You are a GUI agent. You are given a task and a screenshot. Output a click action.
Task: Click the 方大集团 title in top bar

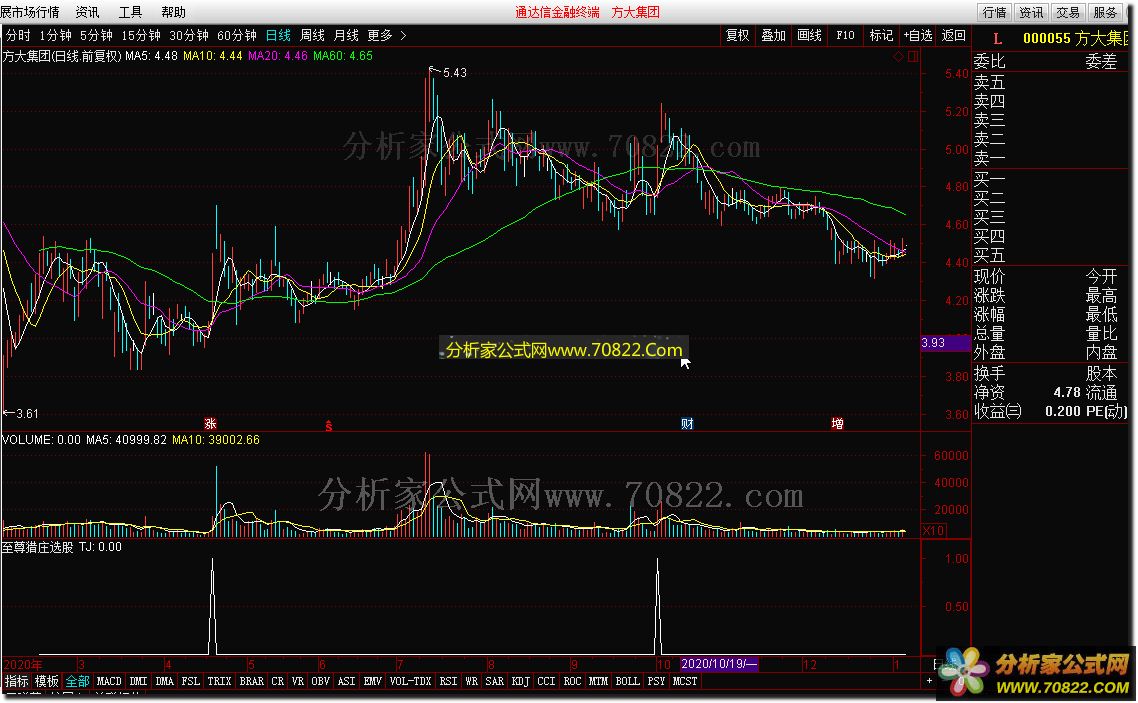pyautogui.click(x=636, y=12)
